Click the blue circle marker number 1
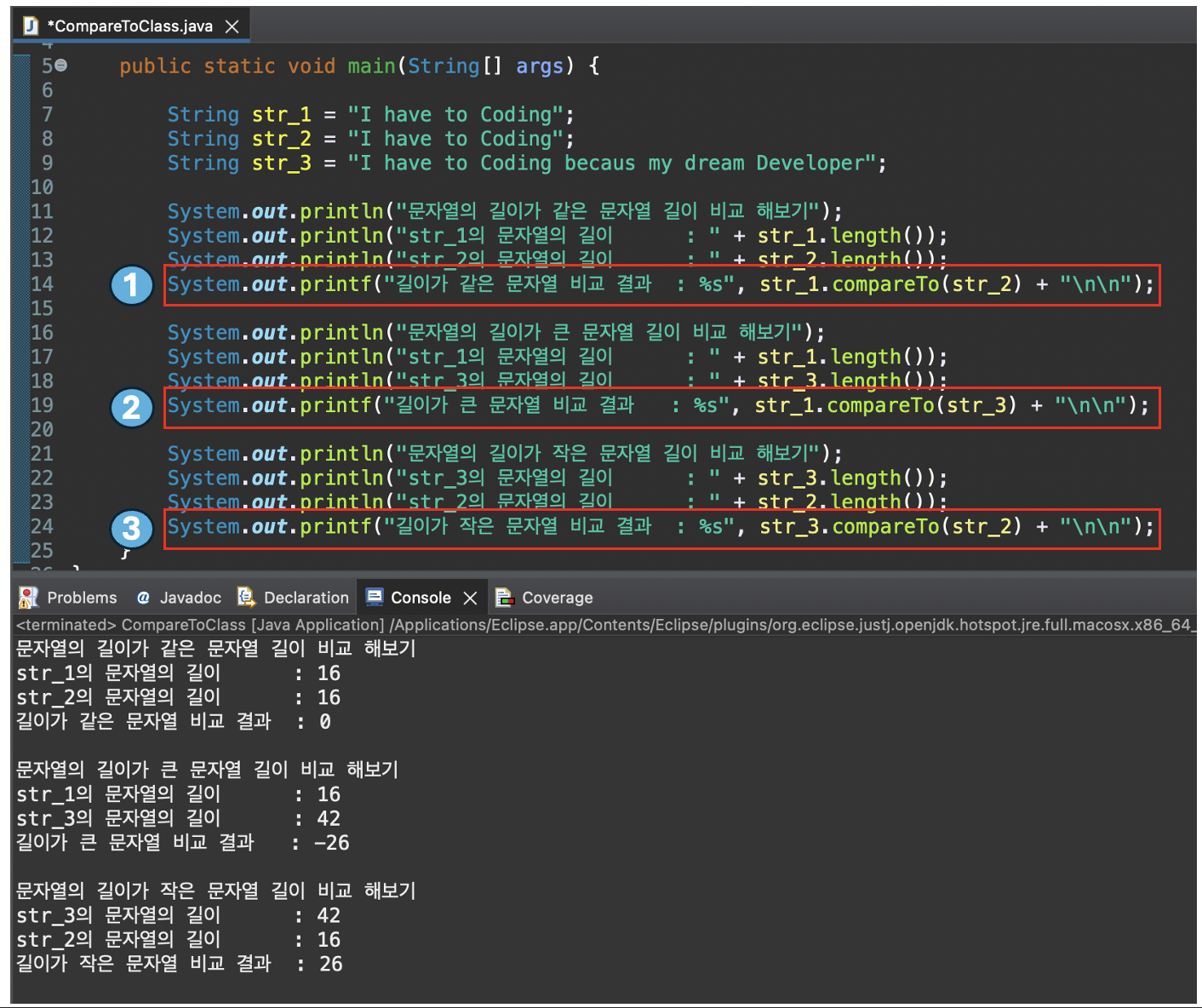1202x1008 pixels. pos(131,285)
